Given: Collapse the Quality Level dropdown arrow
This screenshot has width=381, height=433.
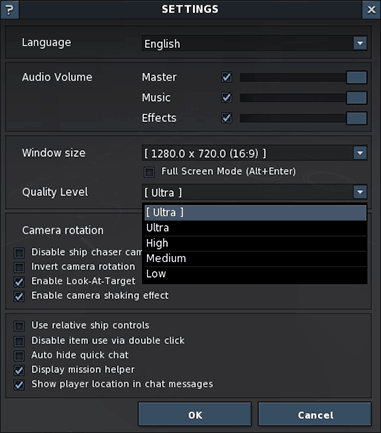Looking at the screenshot, I should (x=360, y=192).
